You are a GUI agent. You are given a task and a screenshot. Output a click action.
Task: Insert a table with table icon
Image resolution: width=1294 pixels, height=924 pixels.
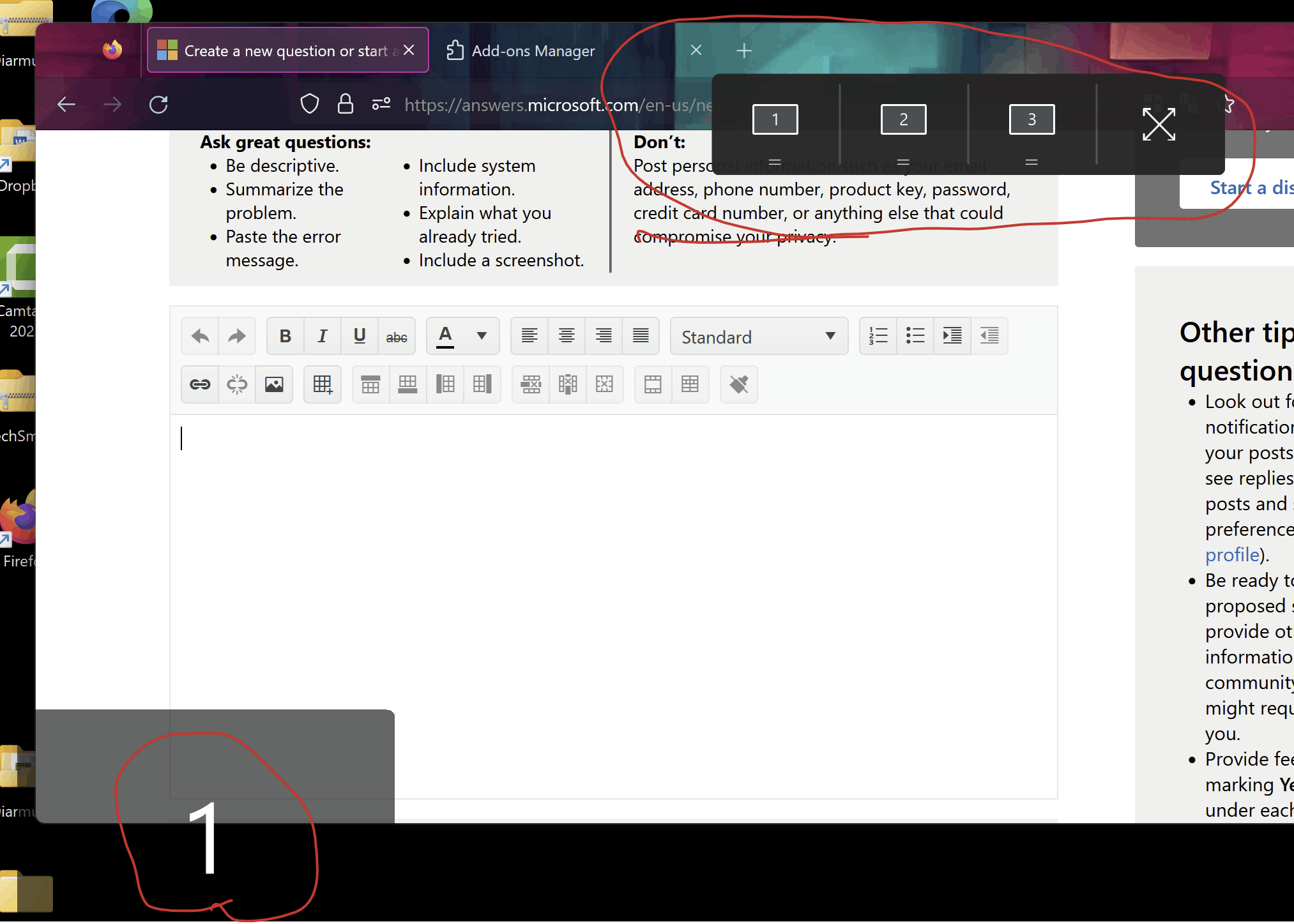tap(323, 384)
